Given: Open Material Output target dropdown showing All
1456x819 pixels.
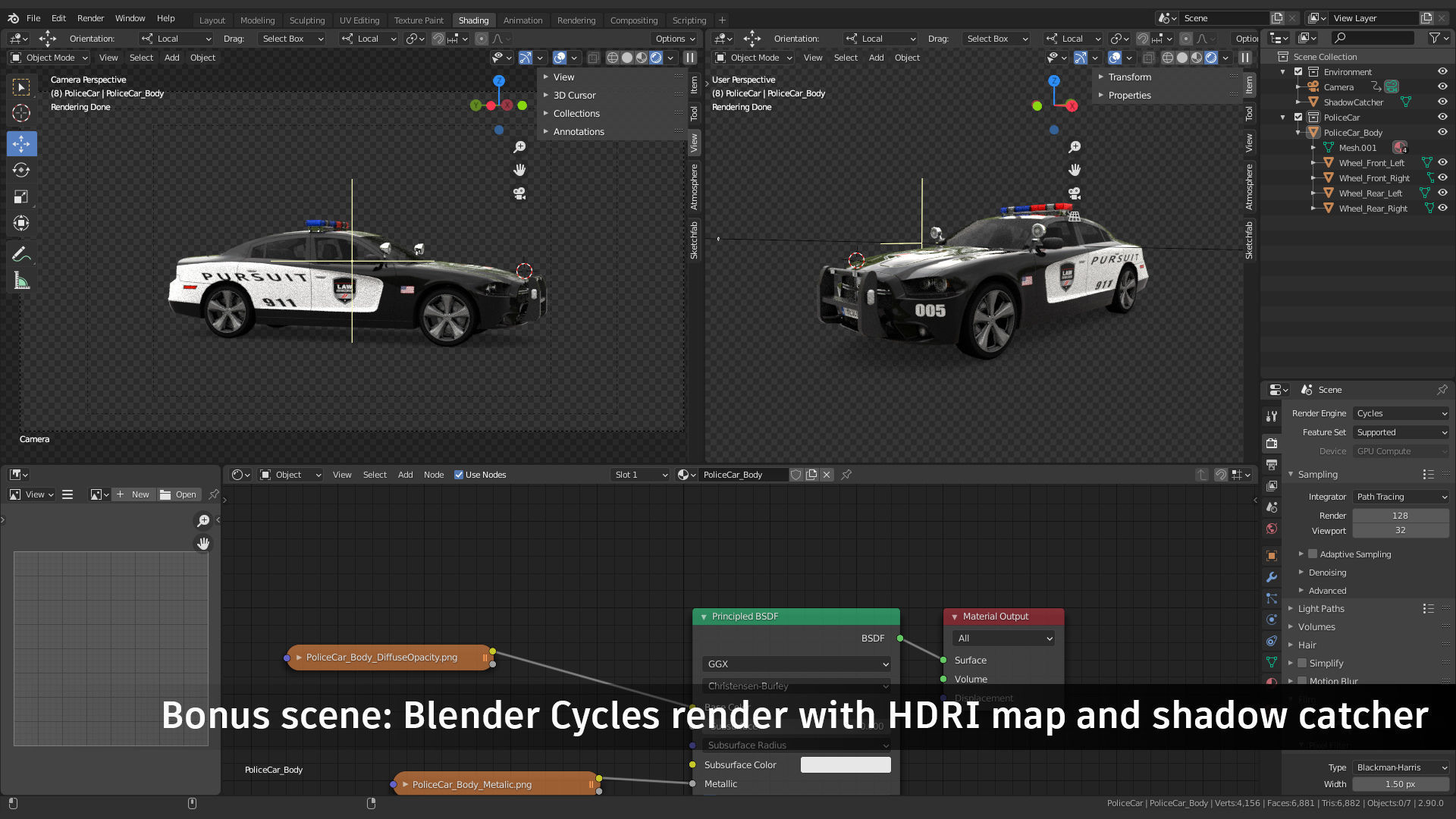Looking at the screenshot, I should point(1003,639).
